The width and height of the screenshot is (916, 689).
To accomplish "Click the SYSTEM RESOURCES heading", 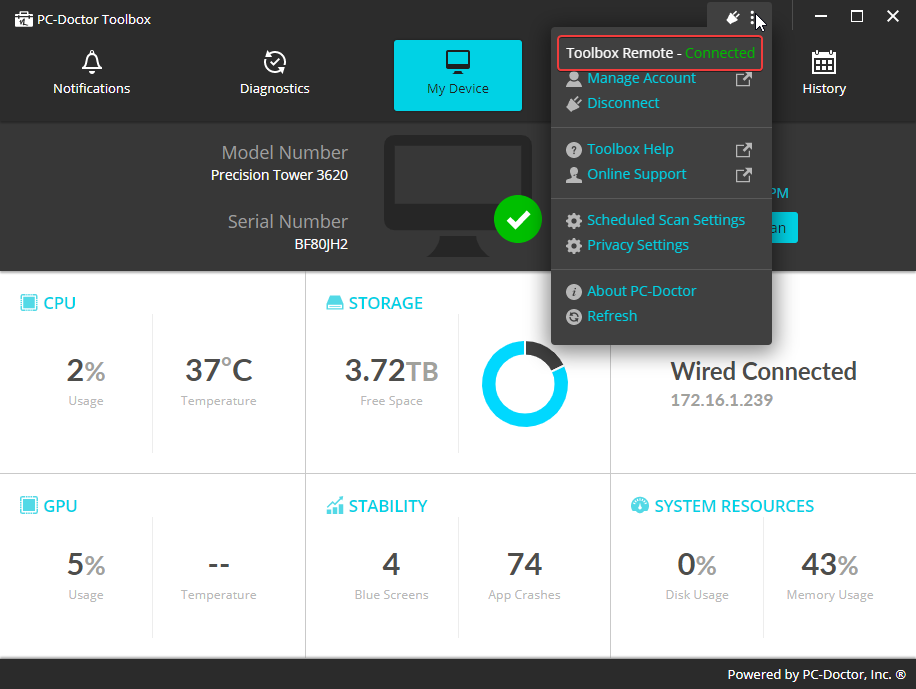I will click(734, 506).
